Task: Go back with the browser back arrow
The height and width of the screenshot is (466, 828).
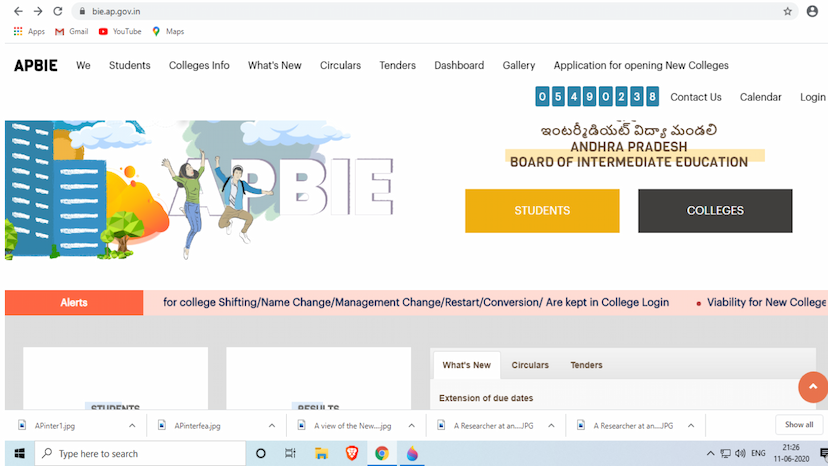Action: (x=18, y=11)
